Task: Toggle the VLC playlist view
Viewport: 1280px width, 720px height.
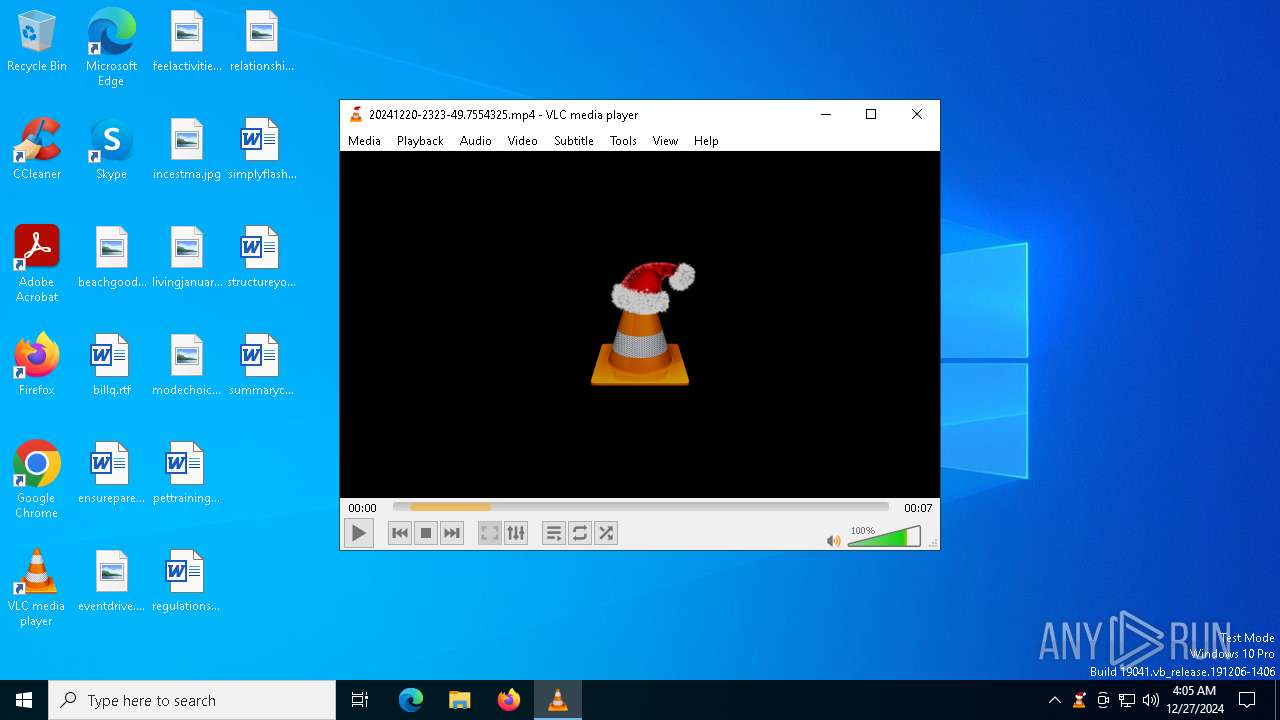Action: [x=553, y=533]
